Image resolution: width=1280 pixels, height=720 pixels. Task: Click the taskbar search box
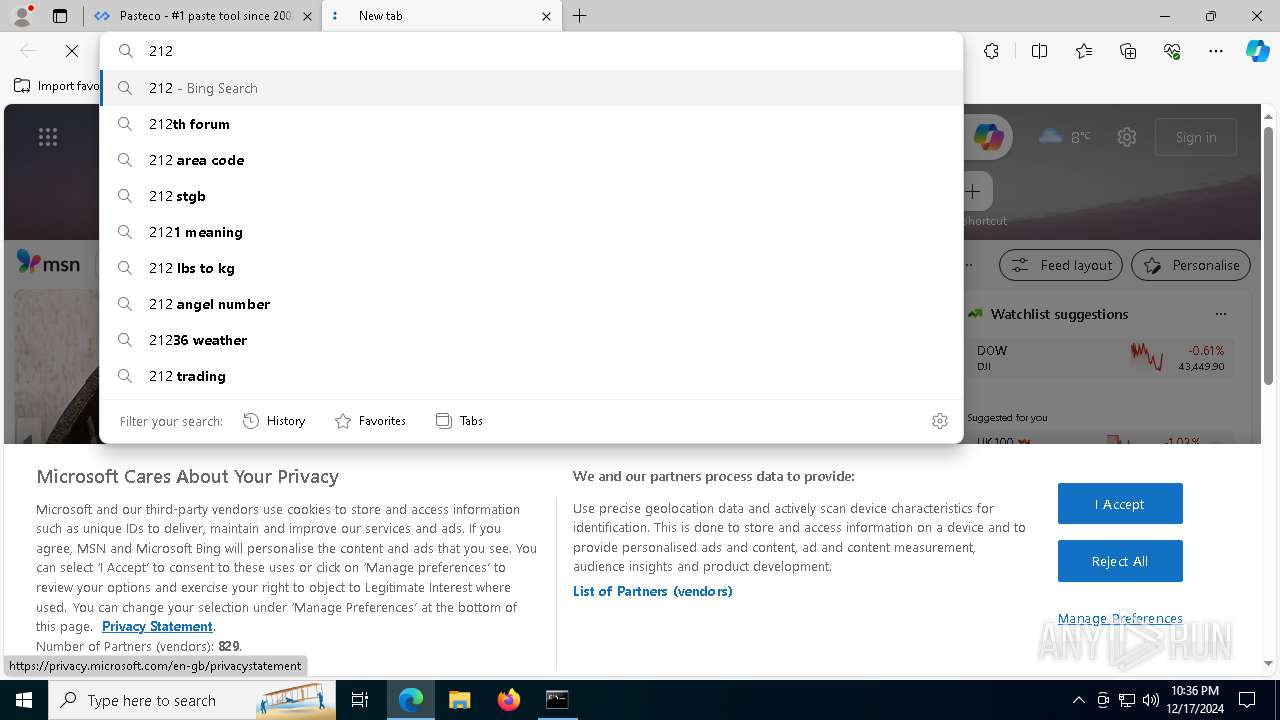click(x=191, y=700)
